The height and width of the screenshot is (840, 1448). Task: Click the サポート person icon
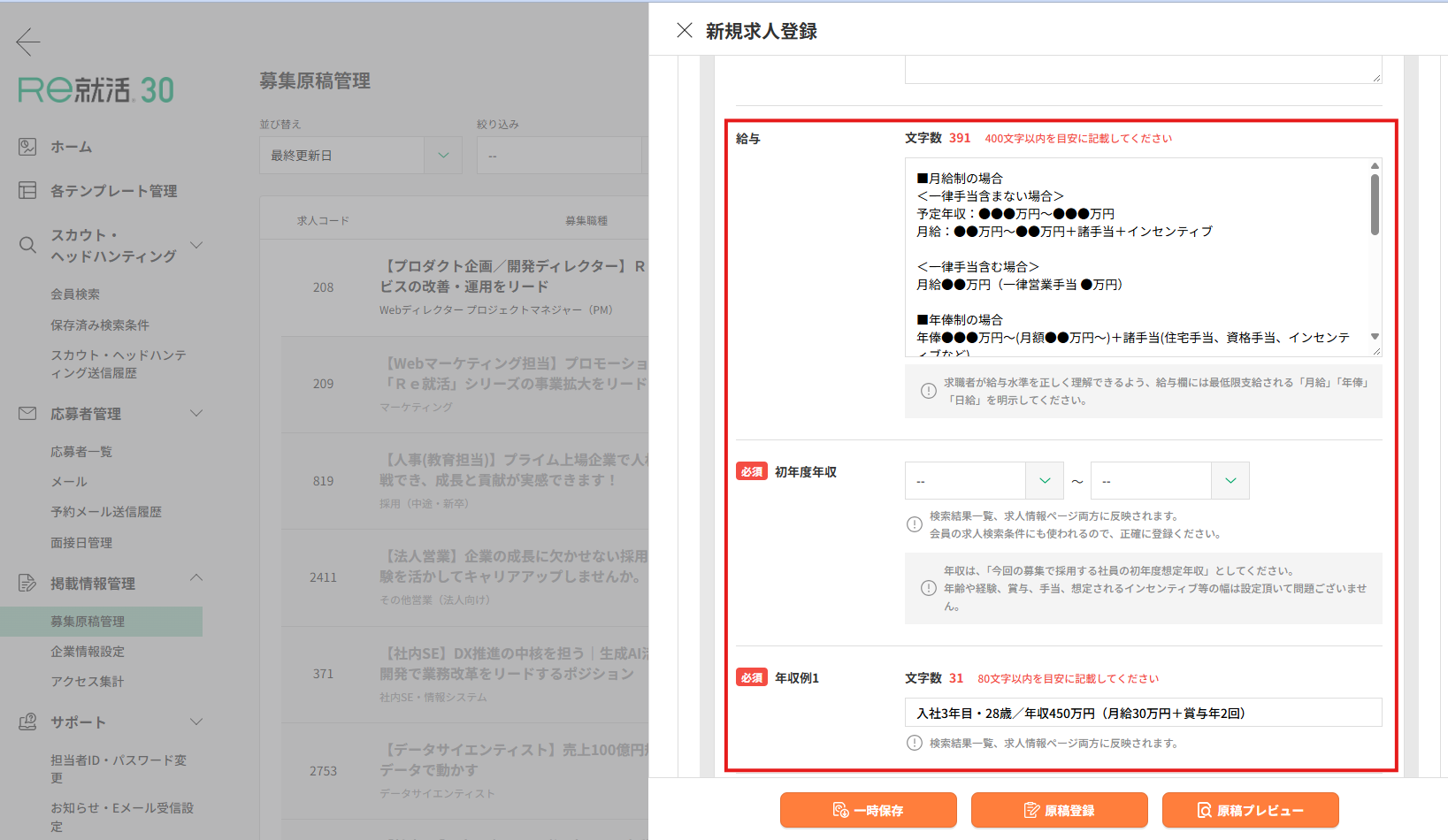coord(28,722)
